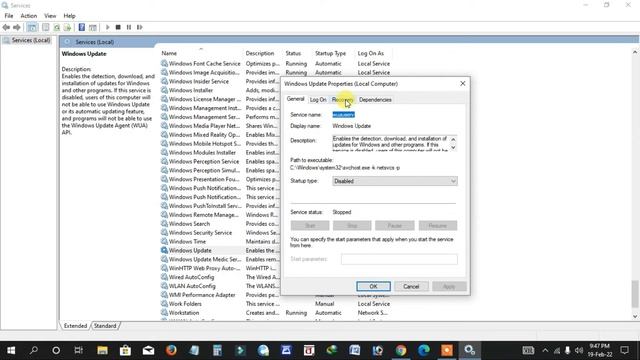Click services list scroll-up arrow
640x360 pixels.
point(635,52)
